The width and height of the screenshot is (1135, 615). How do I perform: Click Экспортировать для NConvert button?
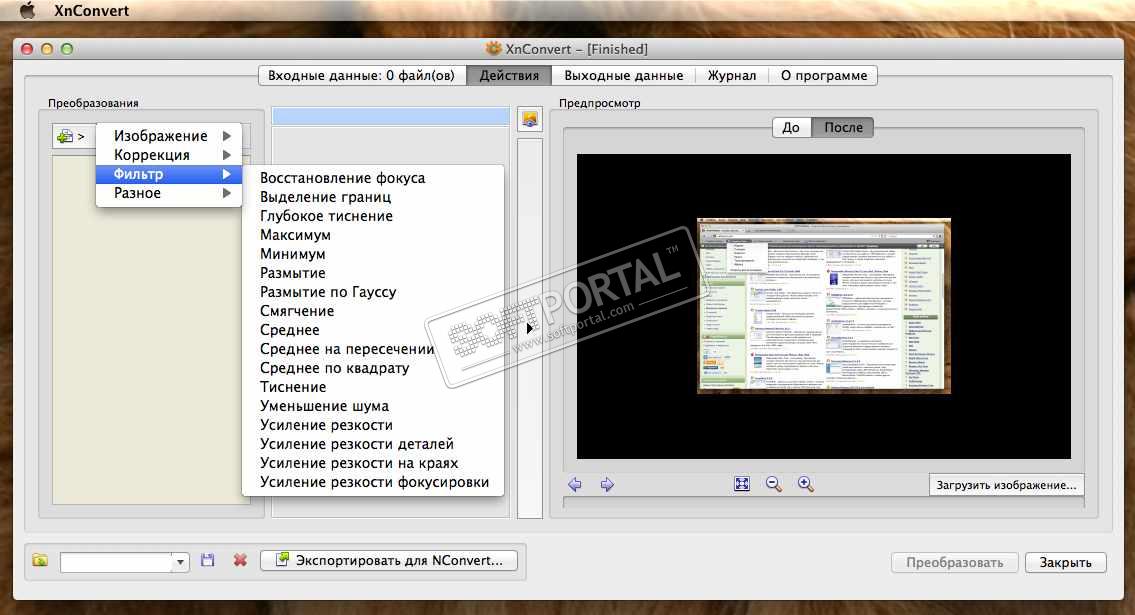[389, 561]
